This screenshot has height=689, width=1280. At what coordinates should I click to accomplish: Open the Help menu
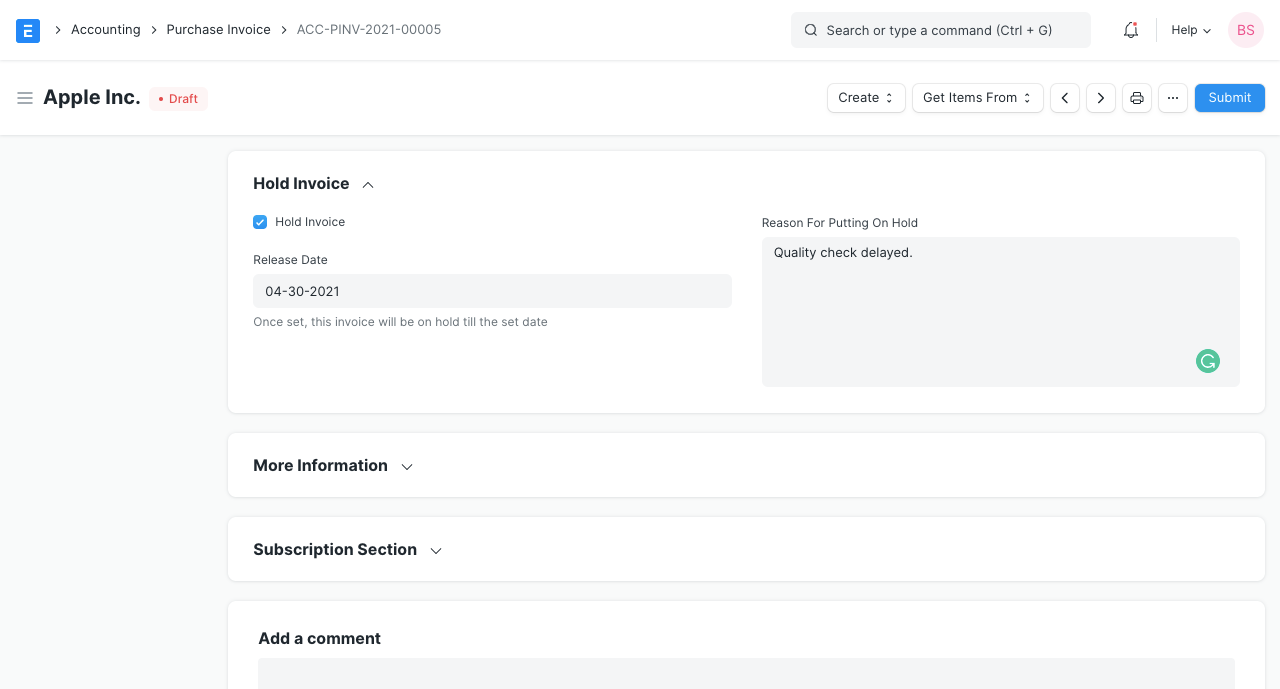1191,30
